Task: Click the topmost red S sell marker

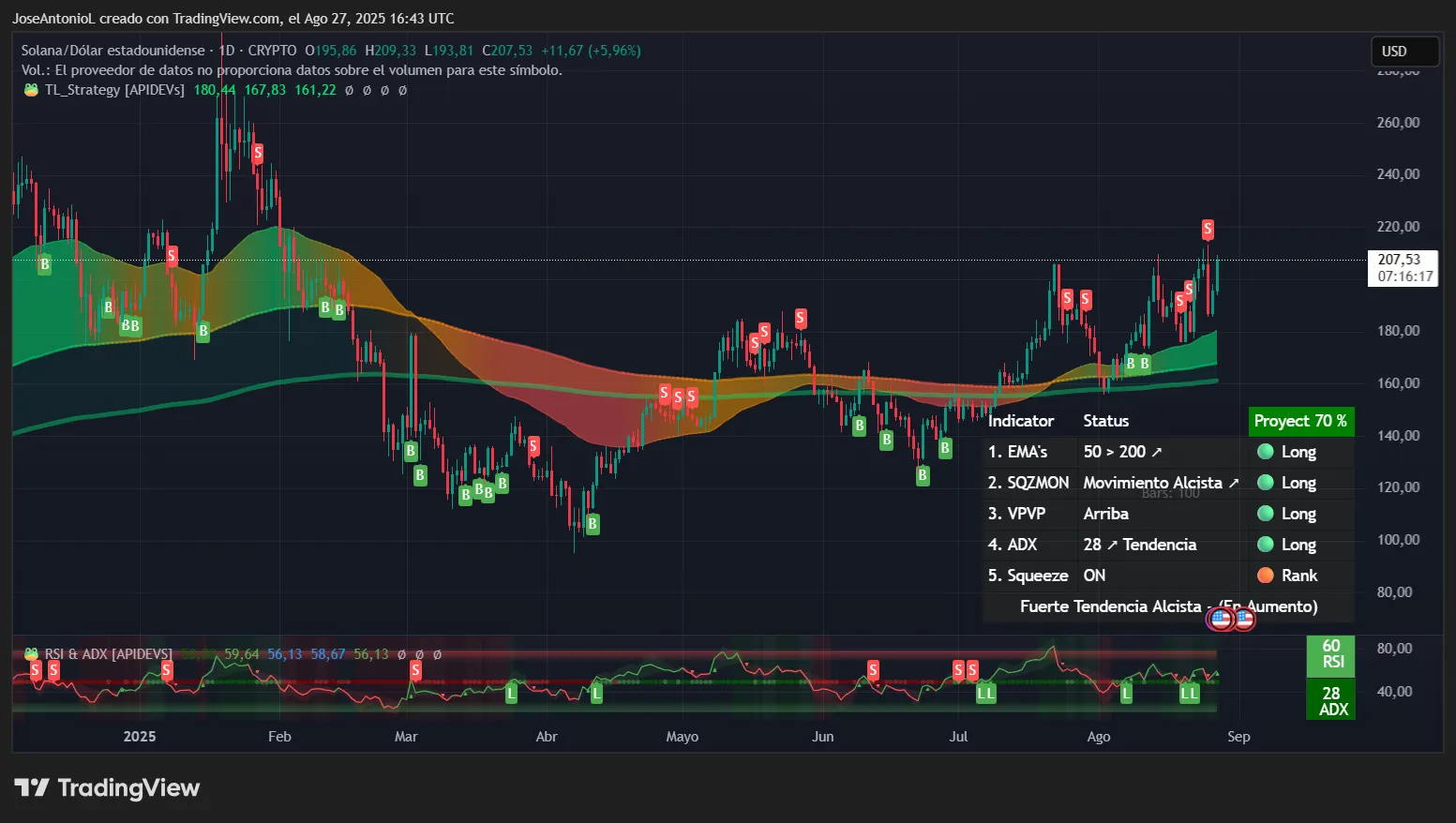Action: (257, 153)
